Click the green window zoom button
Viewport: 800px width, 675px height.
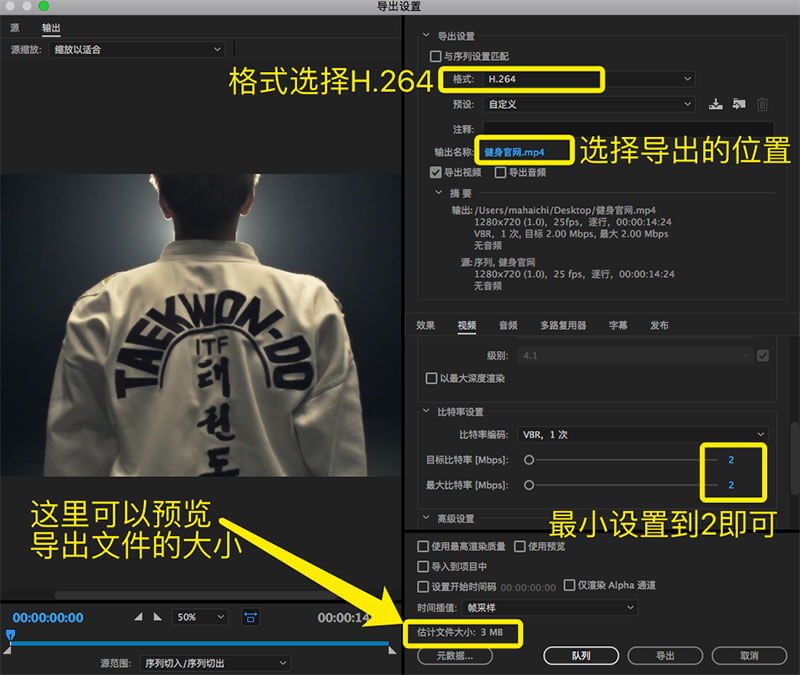click(x=44, y=6)
